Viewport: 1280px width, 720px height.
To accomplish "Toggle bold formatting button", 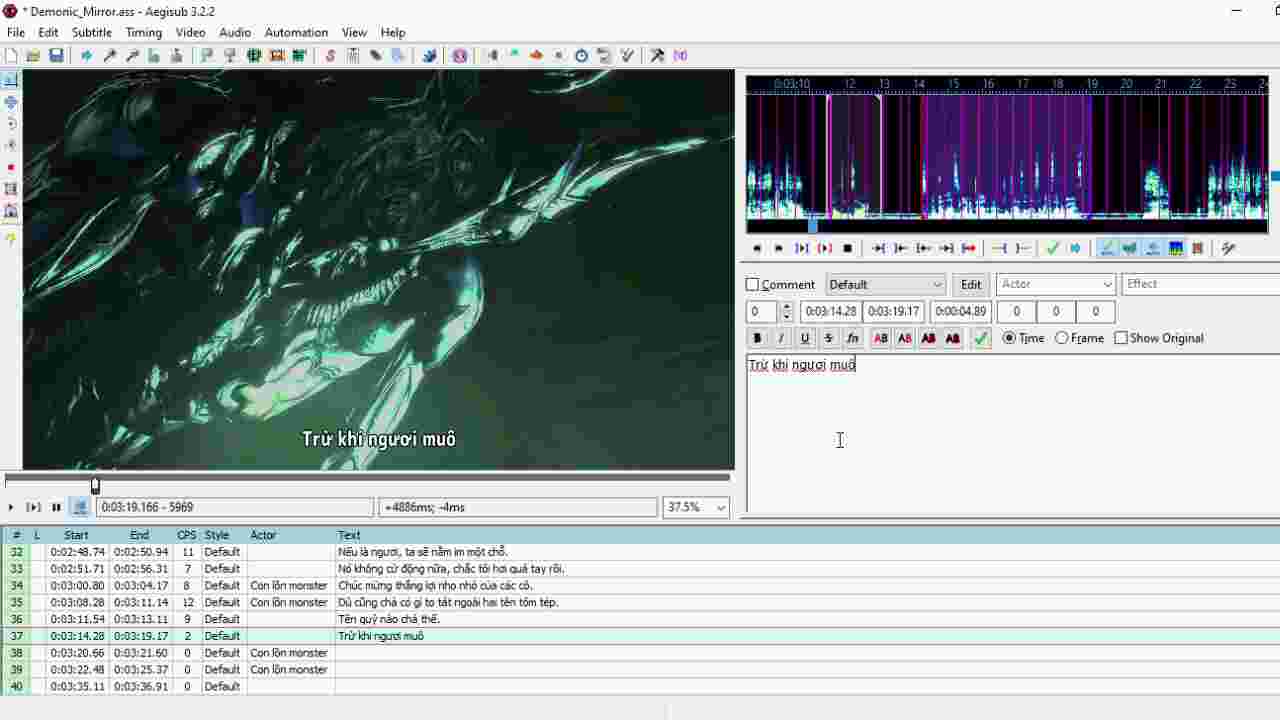I will tap(757, 338).
